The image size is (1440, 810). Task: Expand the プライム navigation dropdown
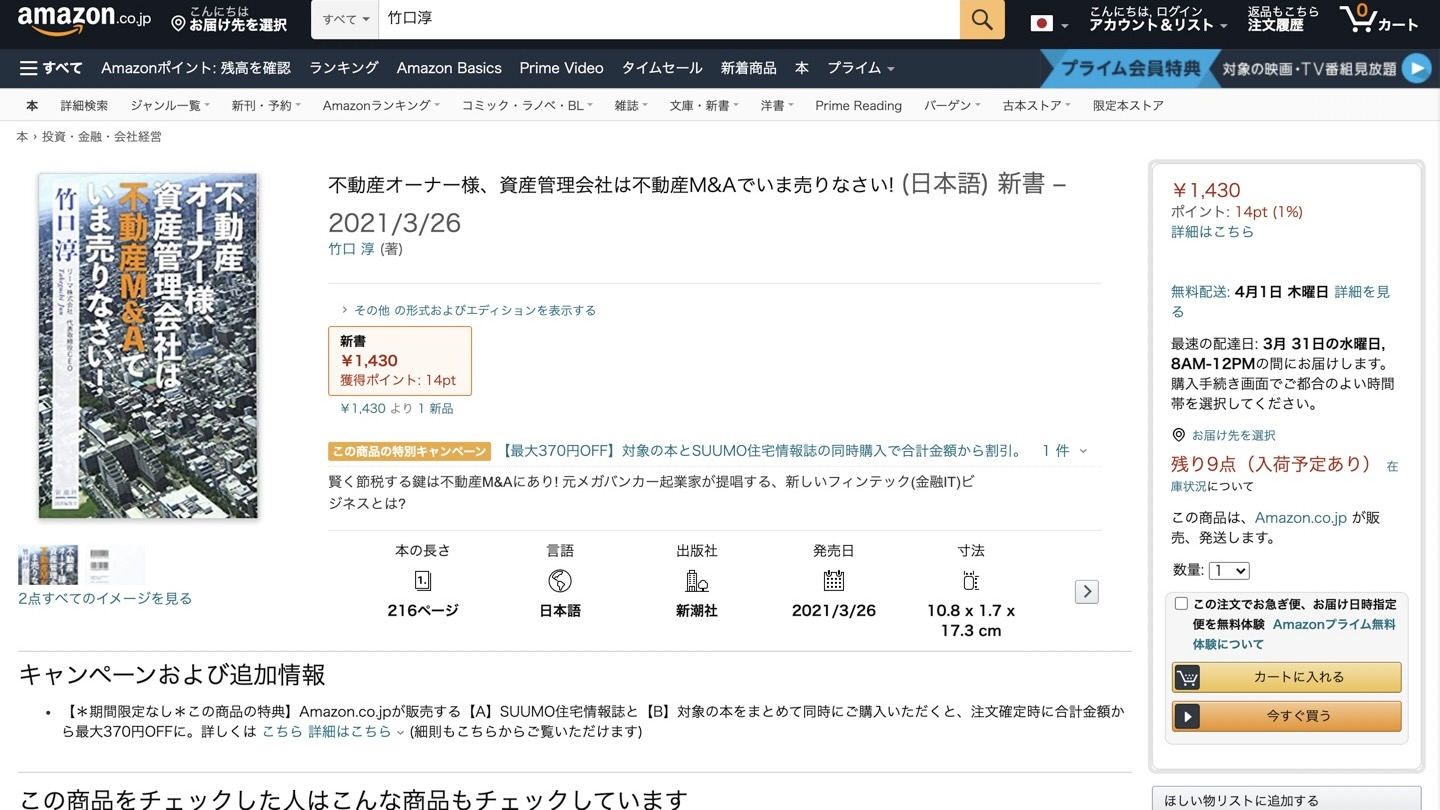coord(860,68)
